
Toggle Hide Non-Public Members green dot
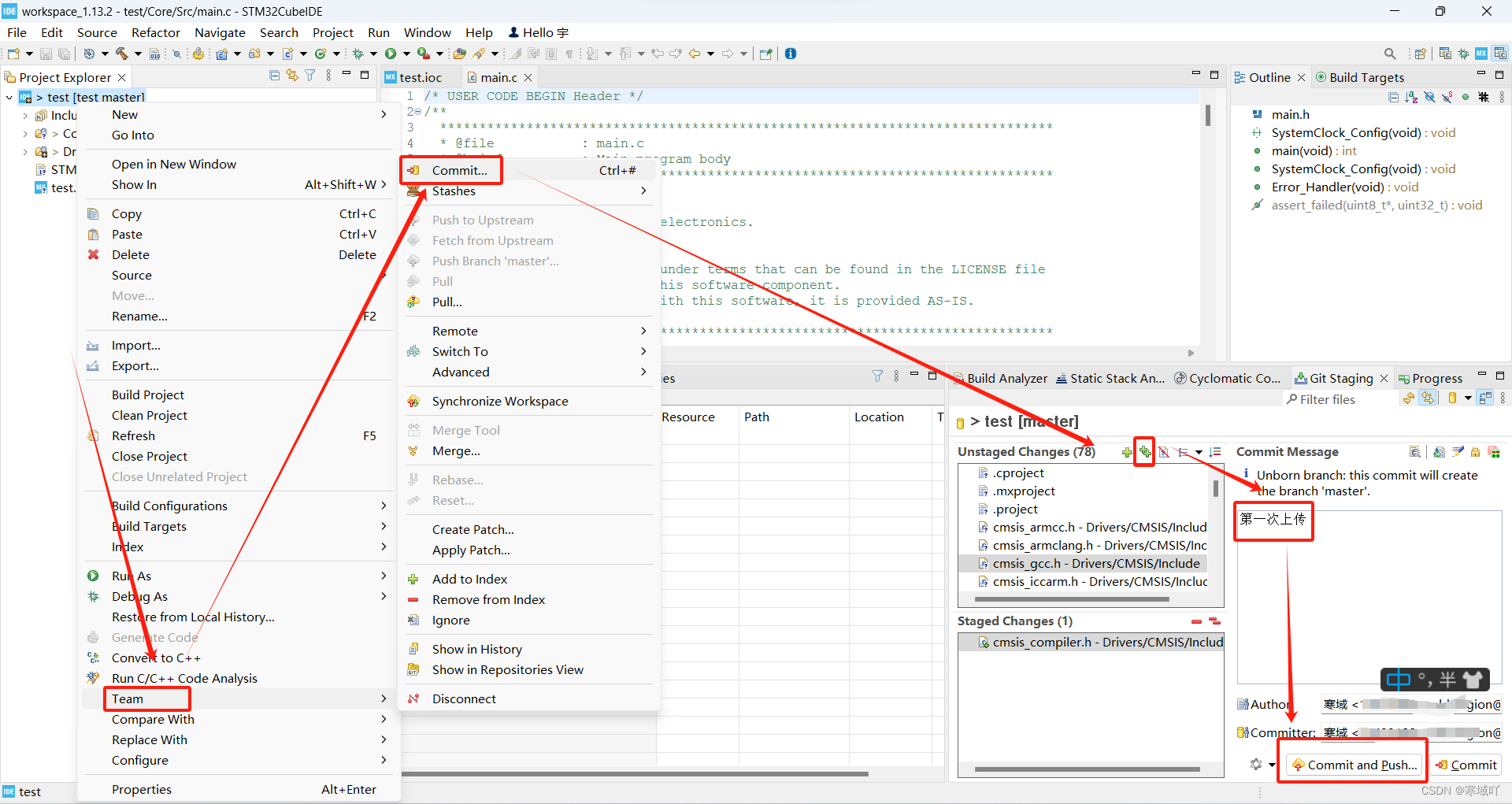point(1466,97)
